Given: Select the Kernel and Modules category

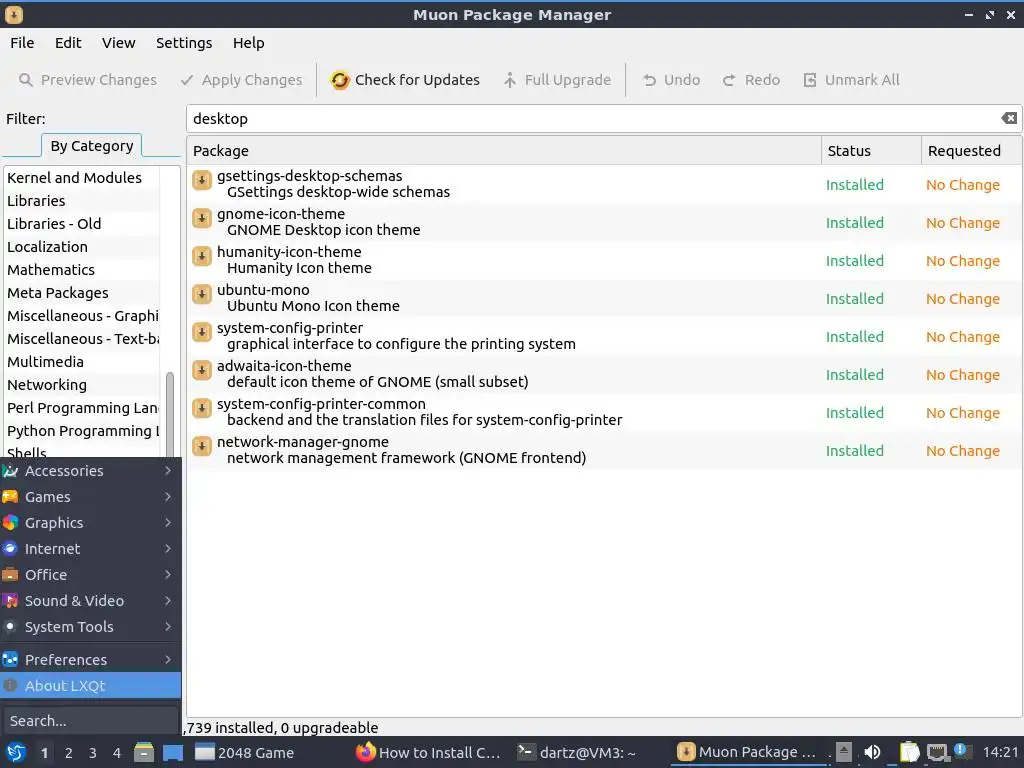Looking at the screenshot, I should 82,178.
